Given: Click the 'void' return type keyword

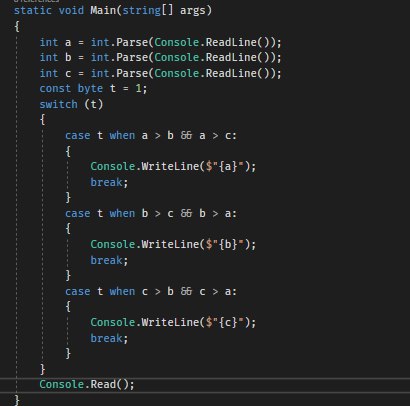Looking at the screenshot, I should click(x=71, y=10).
